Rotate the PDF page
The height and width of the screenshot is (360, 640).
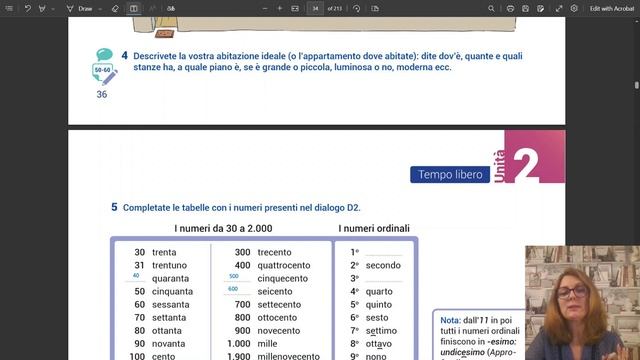point(356,8)
